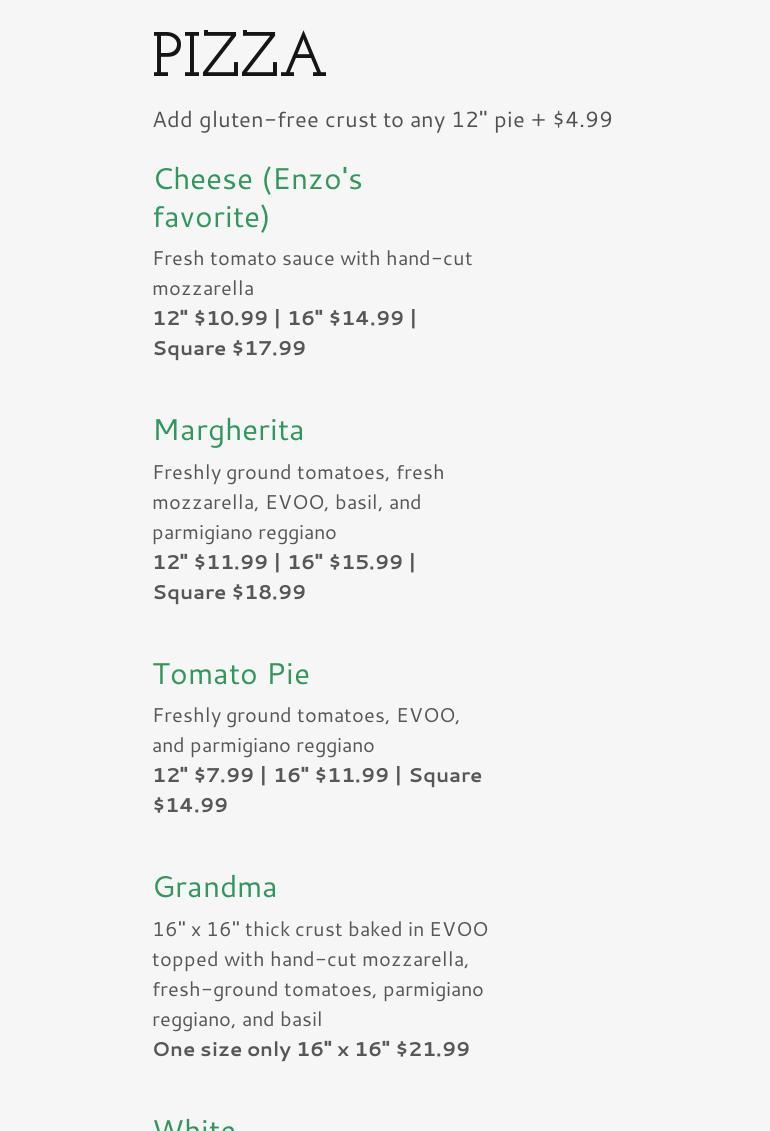The image size is (770, 1131).
Task: Click the Cheese Square $17.99 price
Action: point(229,348)
